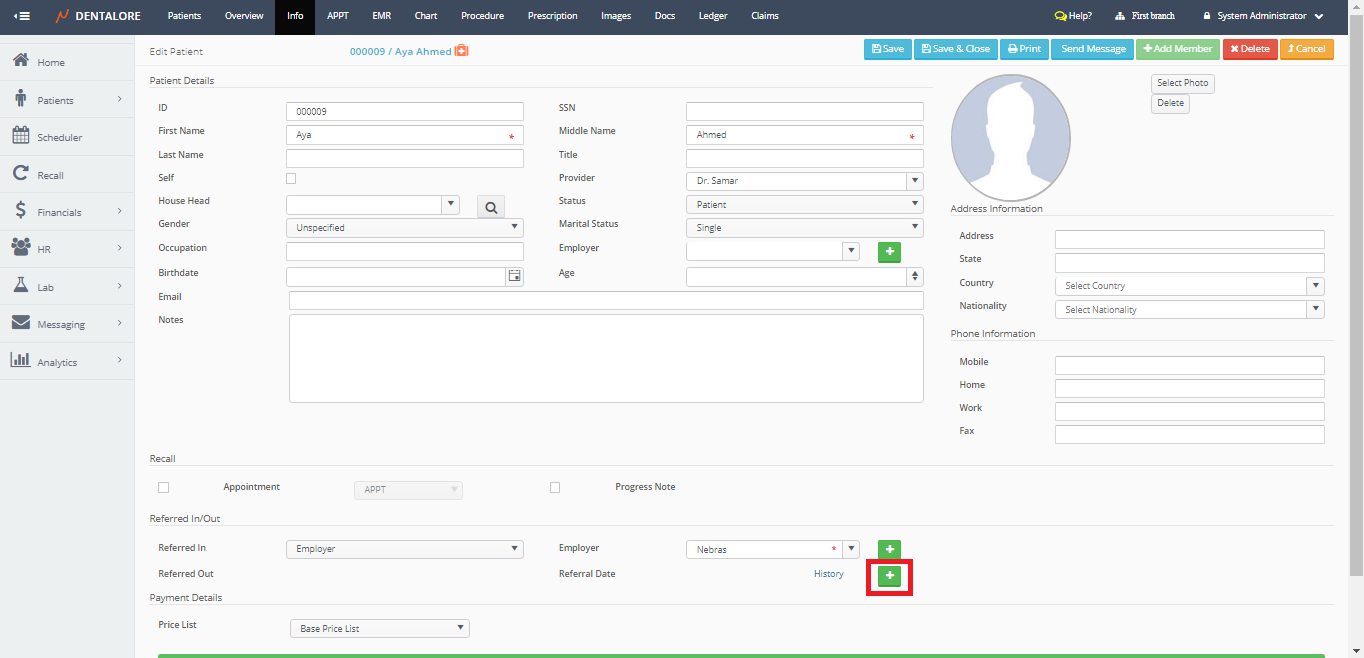
Task: Open the Help chat icon
Action: click(x=1060, y=16)
